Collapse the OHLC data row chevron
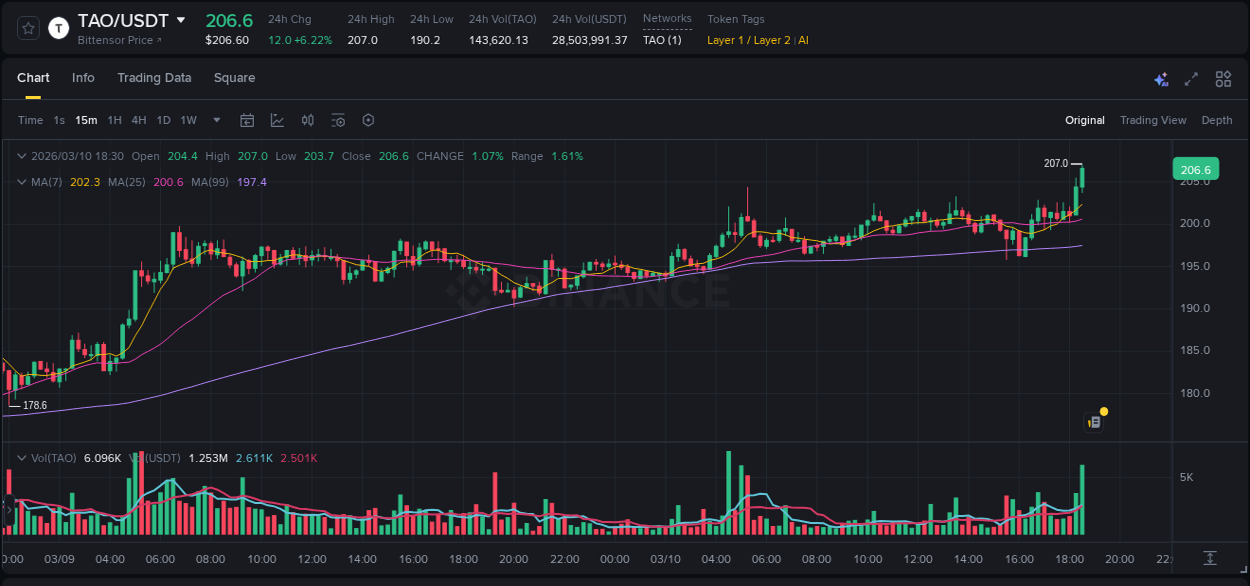 [x=22, y=156]
